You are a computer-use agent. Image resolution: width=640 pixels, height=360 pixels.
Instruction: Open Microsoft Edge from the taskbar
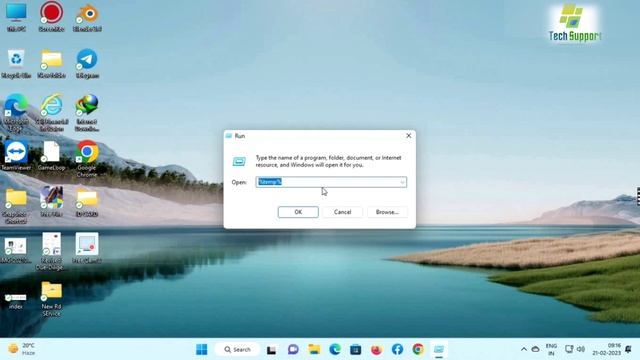[335, 349]
